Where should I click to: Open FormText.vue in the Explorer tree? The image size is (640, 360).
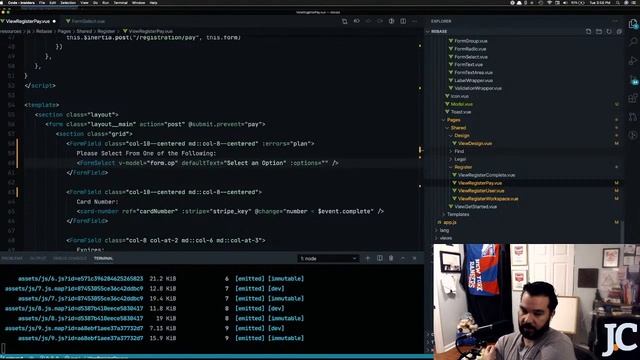click(x=468, y=64)
